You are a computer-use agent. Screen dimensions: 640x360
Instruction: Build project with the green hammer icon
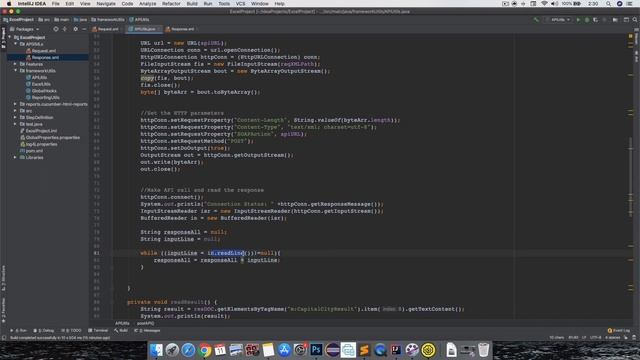536,20
